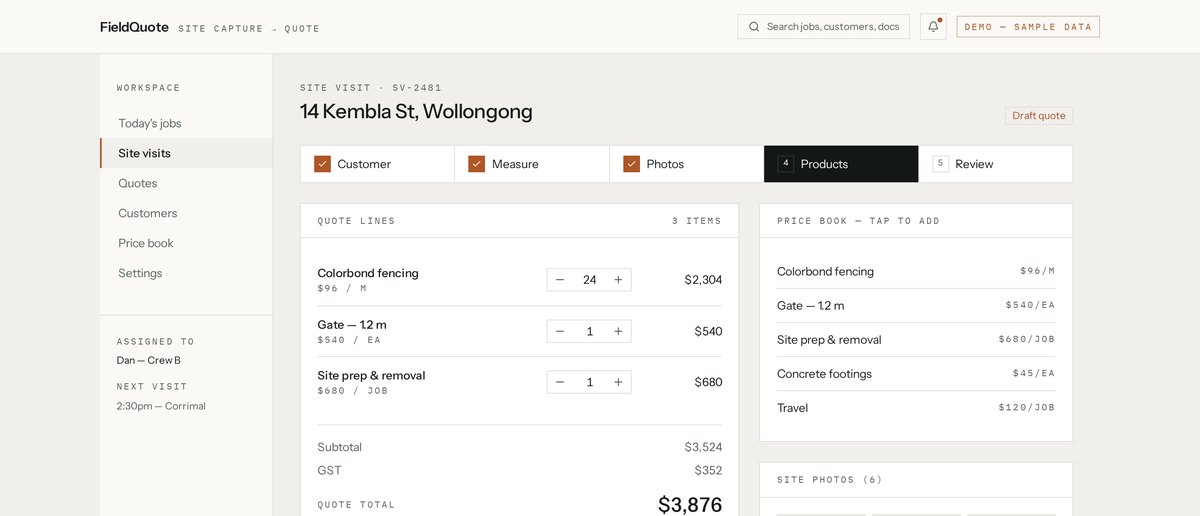Decrease Gate — 1.2 m quantity
This screenshot has width=1200, height=516.
(560, 331)
